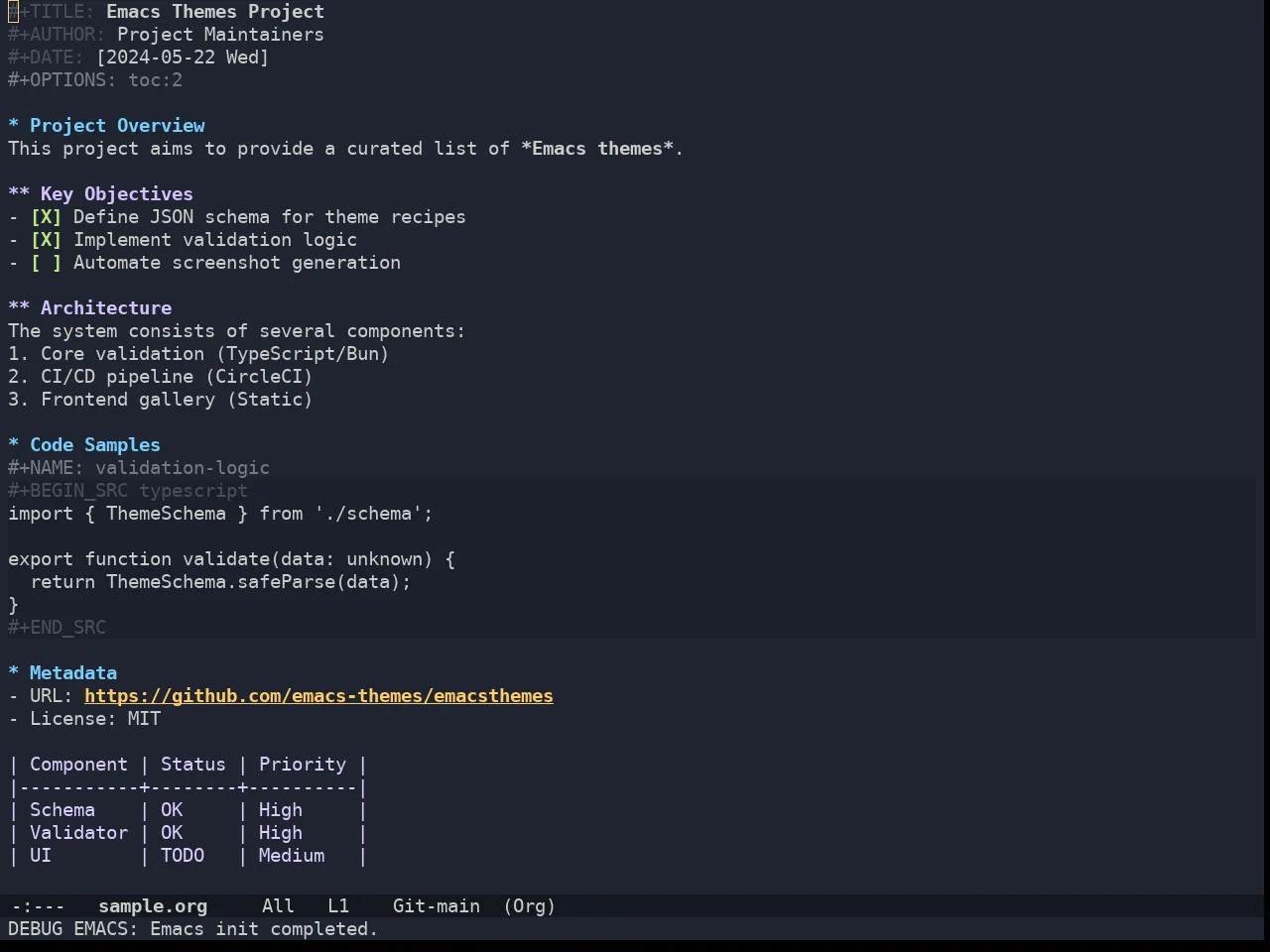The image size is (1270, 952).
Task: Click the Git-main version control indicator
Action: coord(437,906)
